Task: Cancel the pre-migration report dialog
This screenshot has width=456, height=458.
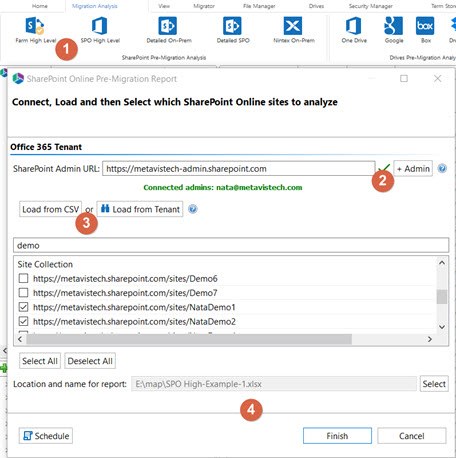Action: [412, 436]
